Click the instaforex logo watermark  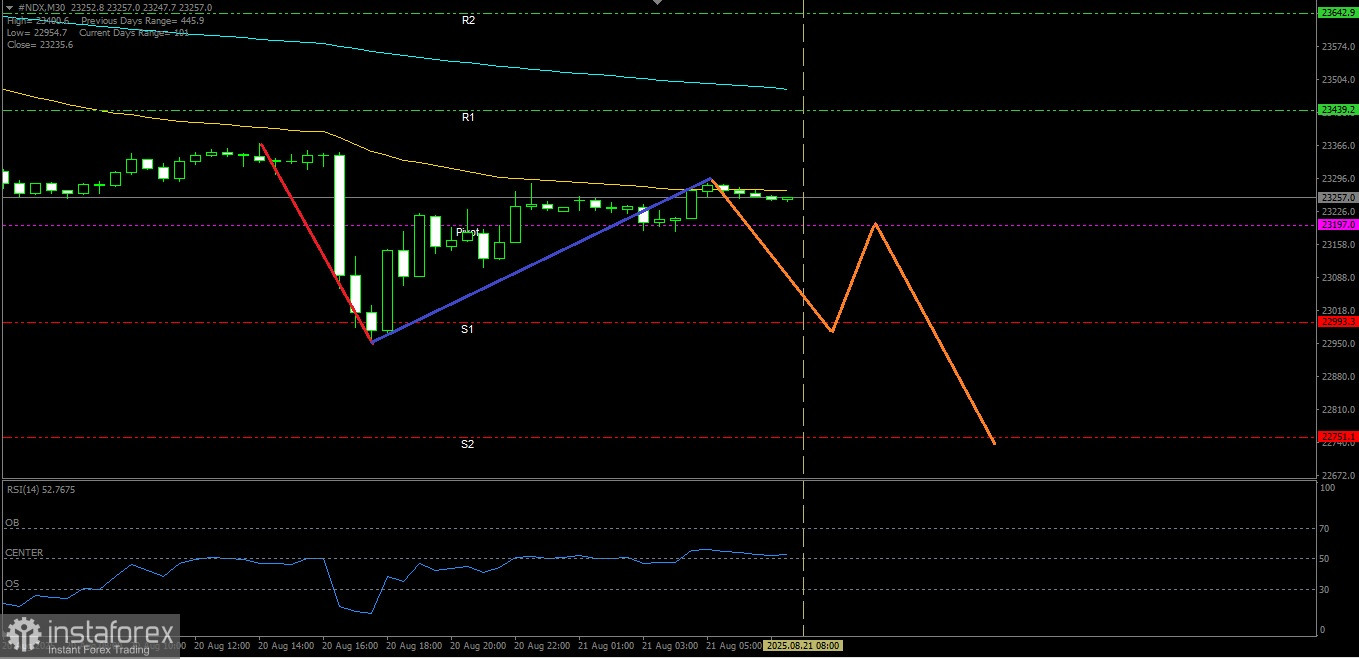(90, 635)
